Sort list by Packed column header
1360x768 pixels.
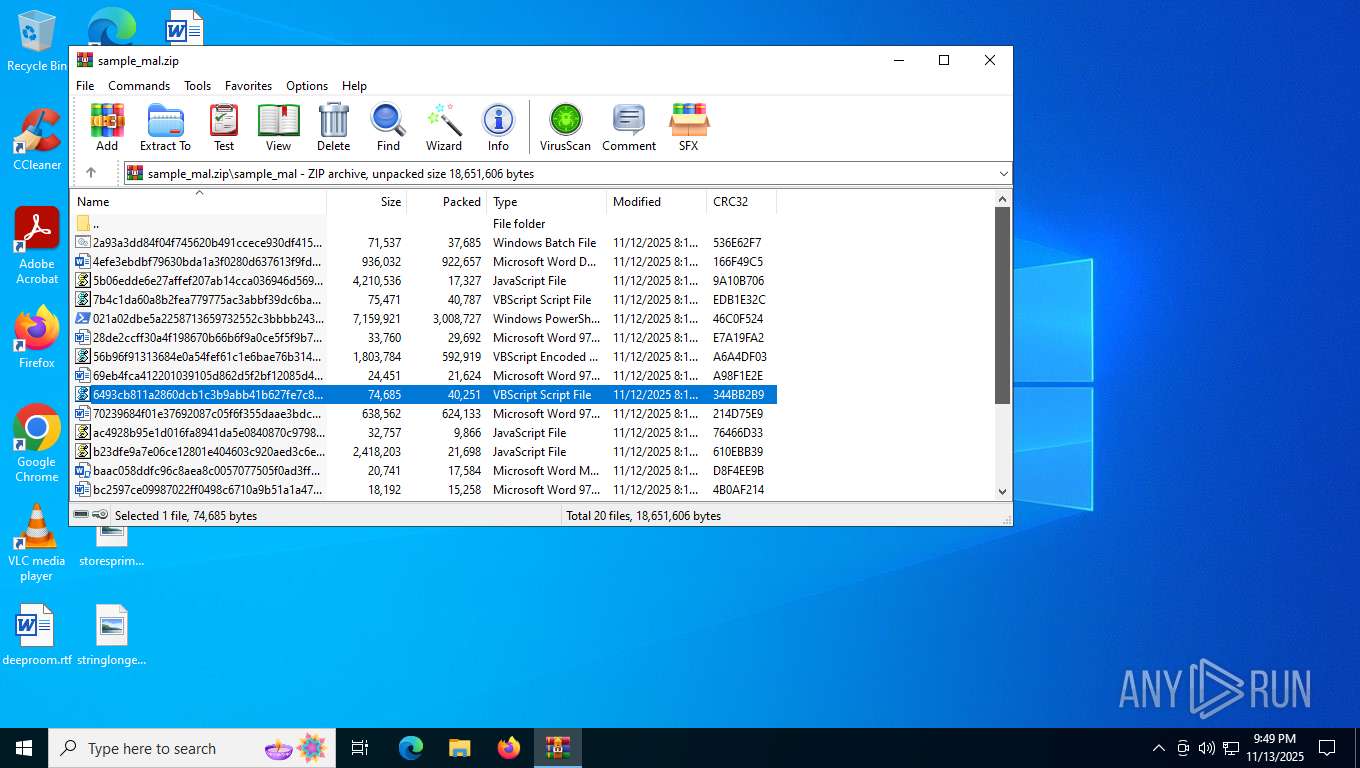pos(446,201)
